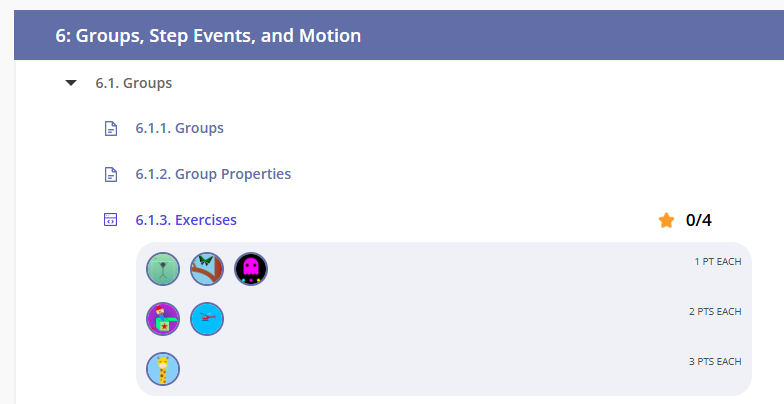The height and width of the screenshot is (404, 784).
Task: Click the 3 PTS EACH label
Action: coord(715,362)
